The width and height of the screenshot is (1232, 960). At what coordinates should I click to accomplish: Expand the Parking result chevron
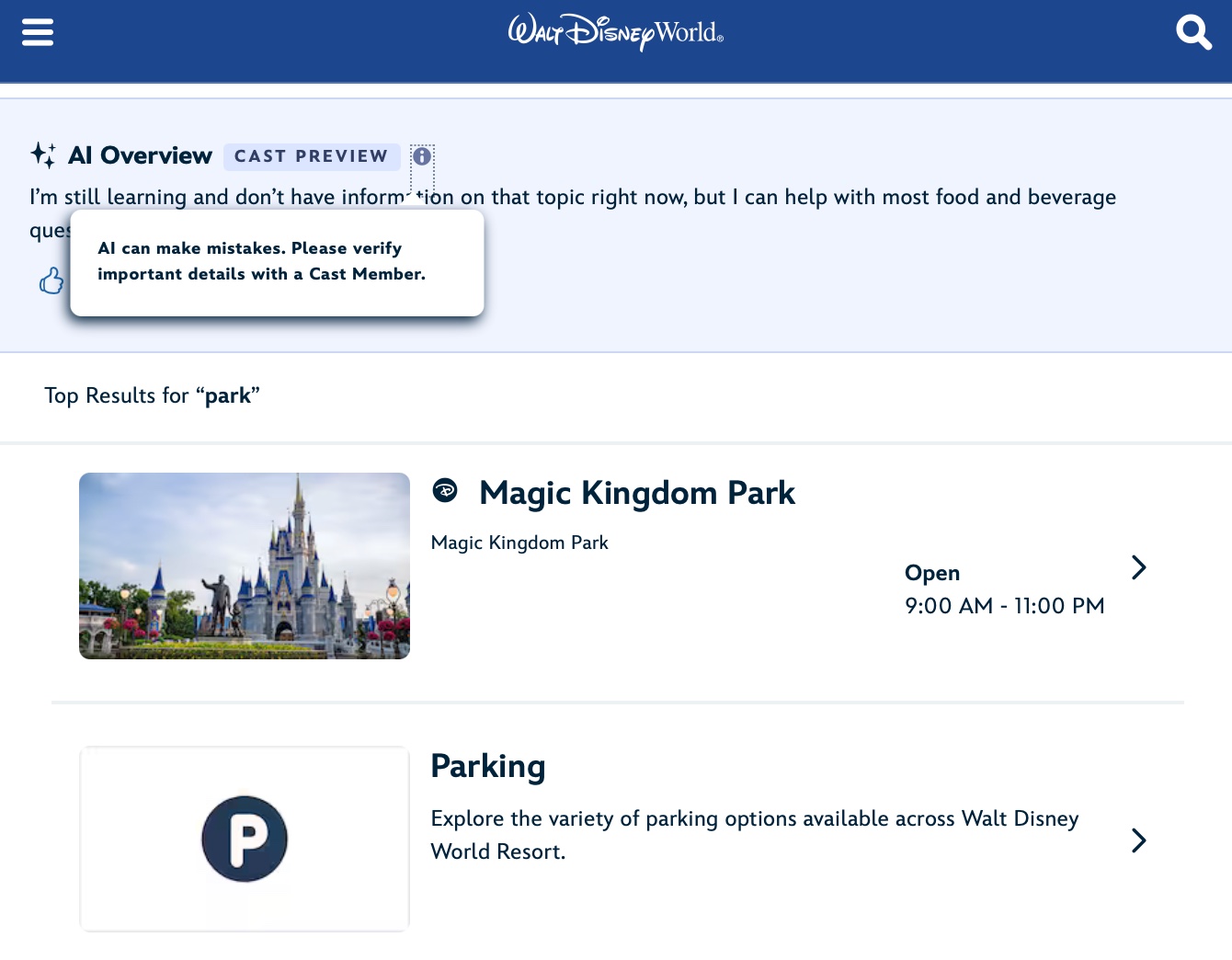click(1138, 840)
